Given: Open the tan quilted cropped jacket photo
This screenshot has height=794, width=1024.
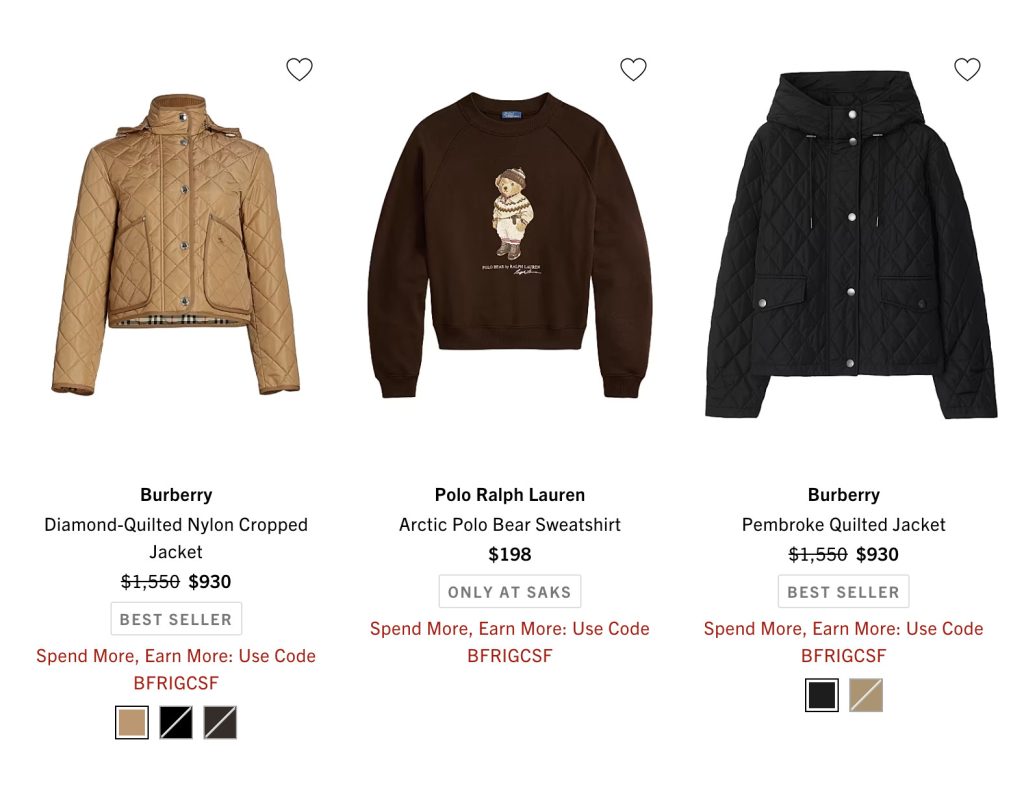Looking at the screenshot, I should (176, 245).
